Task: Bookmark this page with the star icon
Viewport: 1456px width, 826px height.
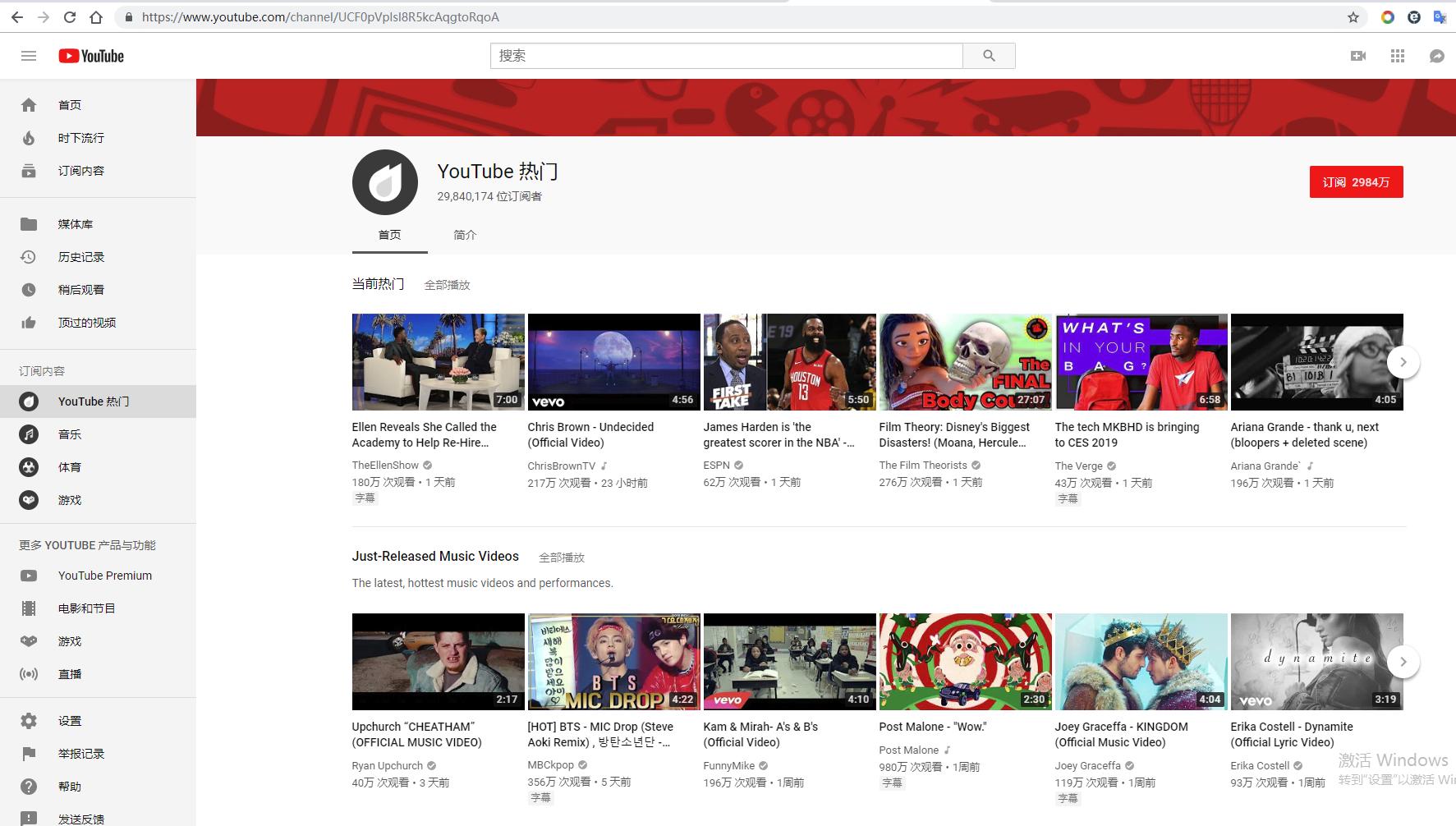Action: pyautogui.click(x=1353, y=17)
